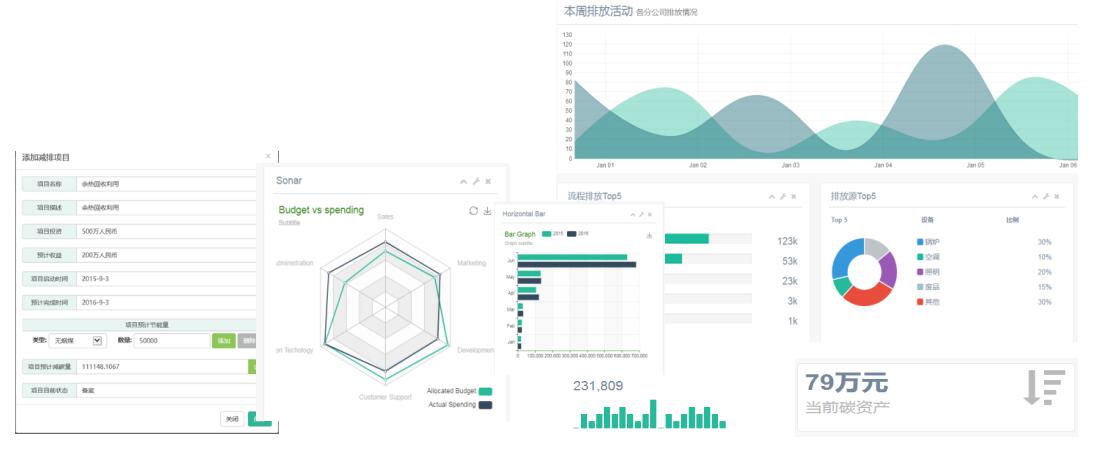1119x456 pixels.
Task: Collapse the Horizontal Bar panel
Action: pos(632,214)
